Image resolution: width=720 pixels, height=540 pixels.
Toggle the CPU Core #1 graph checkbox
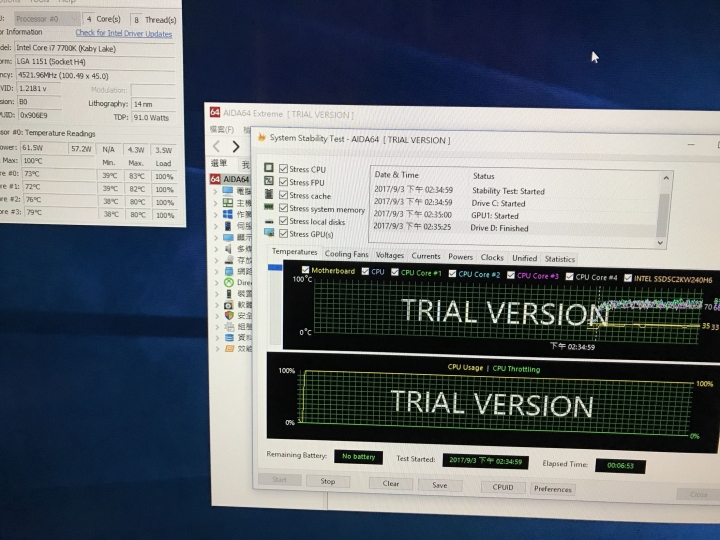395,272
